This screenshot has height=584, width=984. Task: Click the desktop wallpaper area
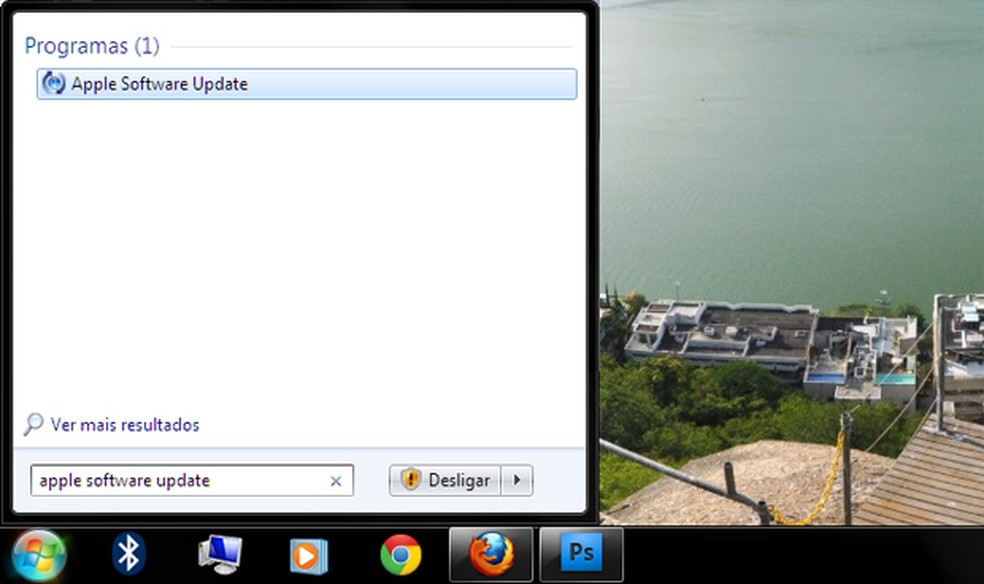[x=790, y=200]
